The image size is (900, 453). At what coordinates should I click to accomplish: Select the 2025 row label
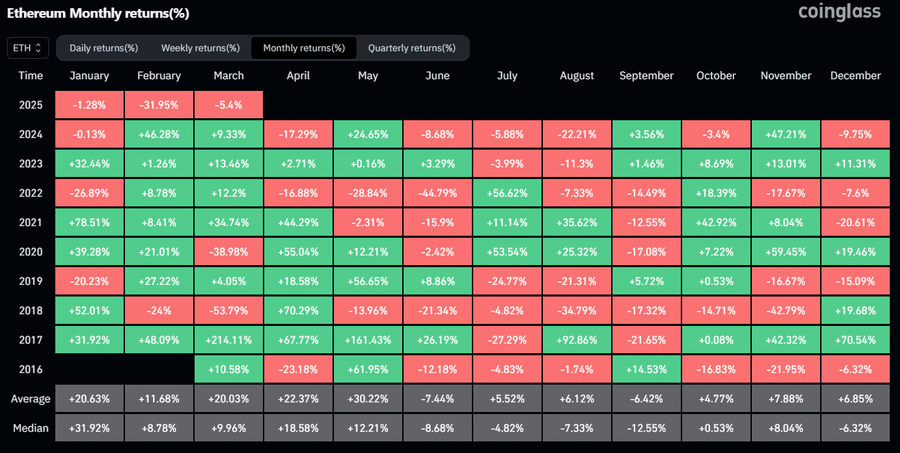pyautogui.click(x=31, y=105)
